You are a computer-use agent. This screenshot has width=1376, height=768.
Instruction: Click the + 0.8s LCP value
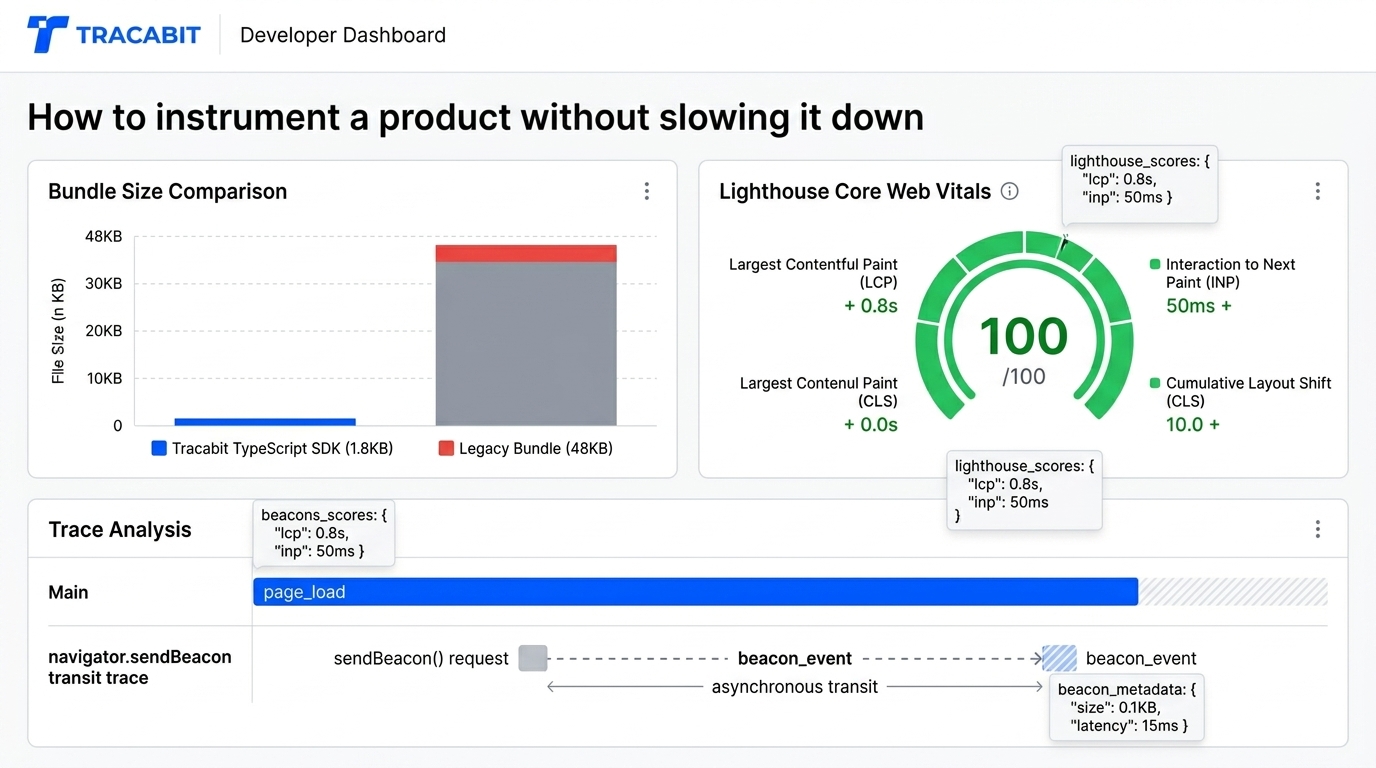pyautogui.click(x=871, y=306)
